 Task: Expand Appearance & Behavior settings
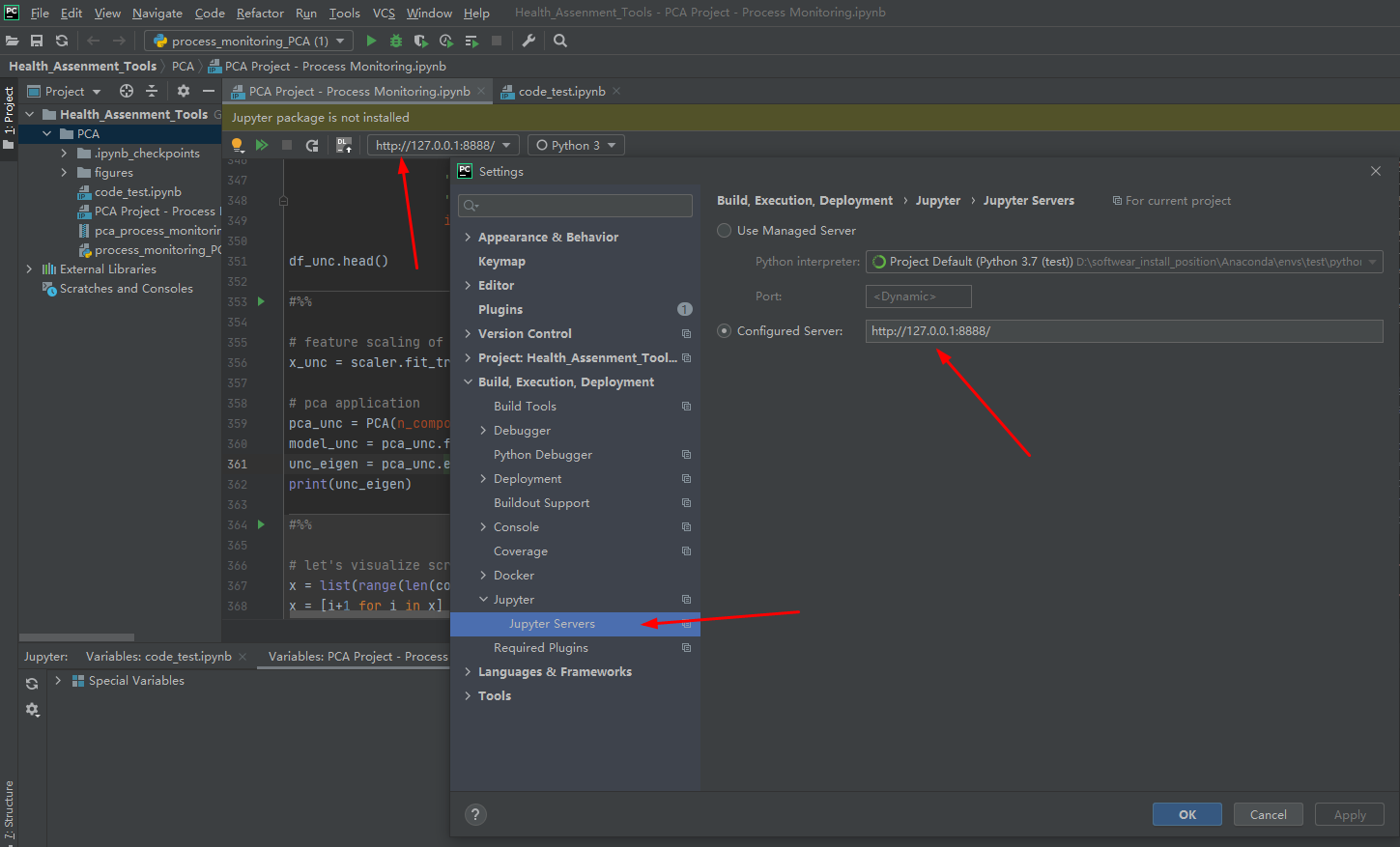(468, 238)
